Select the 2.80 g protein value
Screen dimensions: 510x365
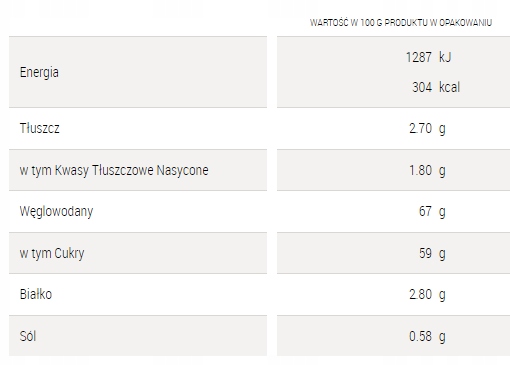pos(427,295)
